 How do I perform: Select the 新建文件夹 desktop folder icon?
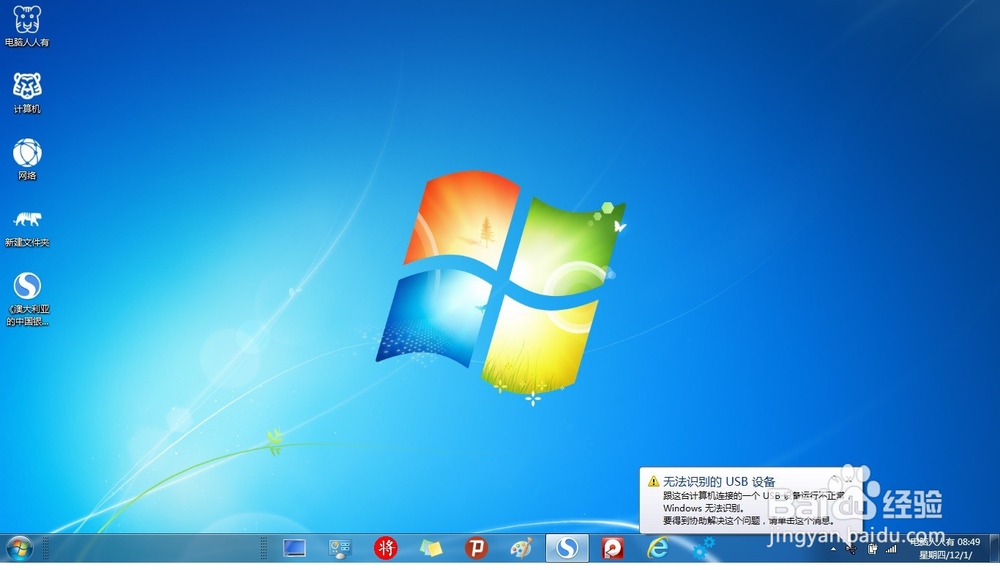(x=27, y=228)
